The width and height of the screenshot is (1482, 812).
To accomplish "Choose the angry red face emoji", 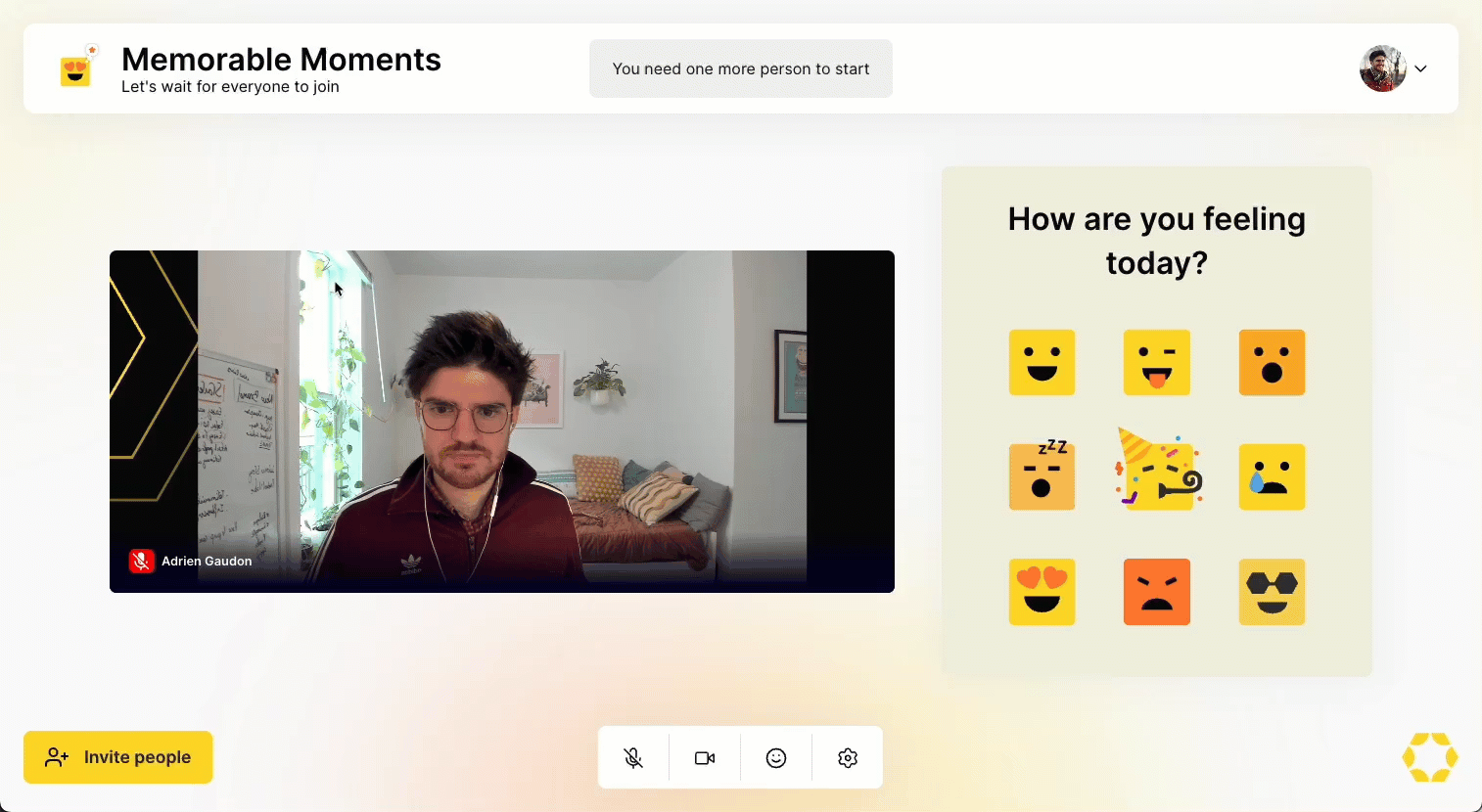I will pyautogui.click(x=1157, y=592).
